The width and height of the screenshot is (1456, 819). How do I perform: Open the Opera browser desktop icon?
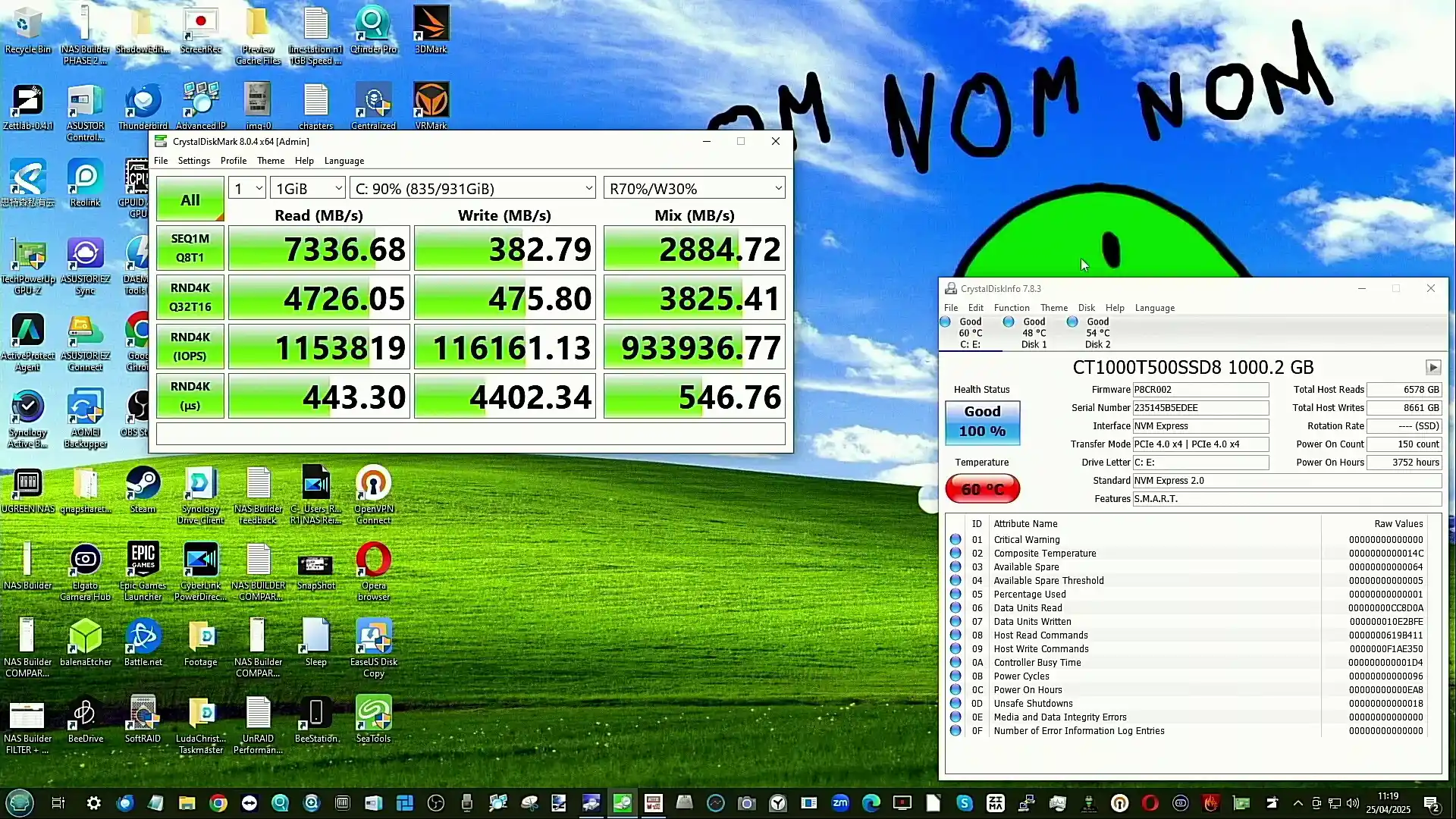pyautogui.click(x=373, y=573)
